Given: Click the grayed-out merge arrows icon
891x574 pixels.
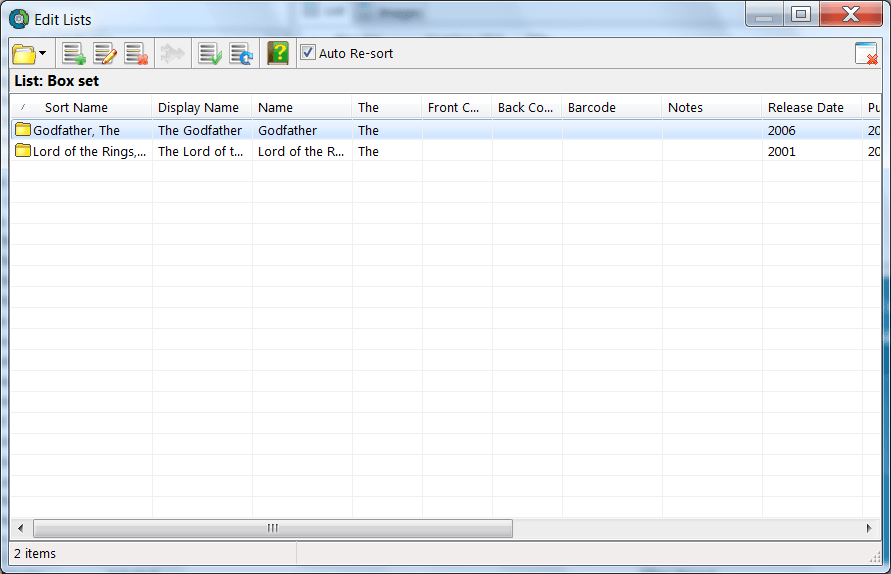Looking at the screenshot, I should pyautogui.click(x=172, y=54).
